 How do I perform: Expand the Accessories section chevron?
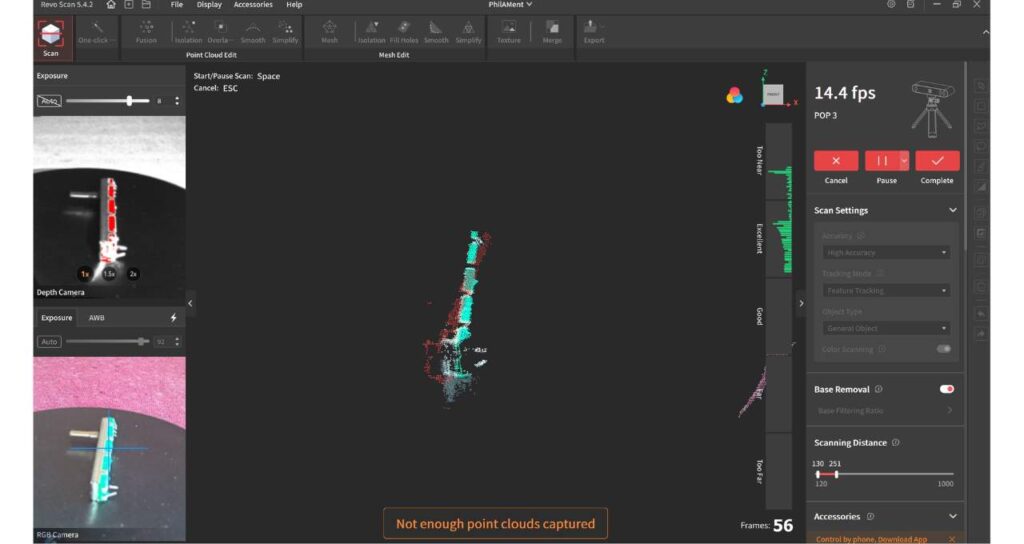pos(952,517)
